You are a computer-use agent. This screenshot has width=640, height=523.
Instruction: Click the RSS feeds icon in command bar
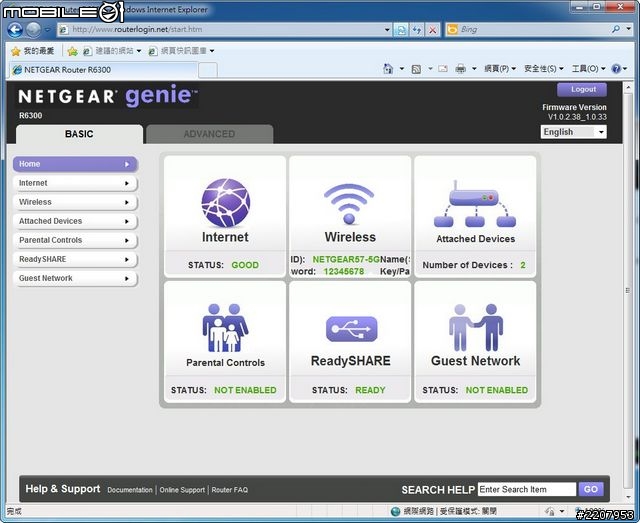416,69
